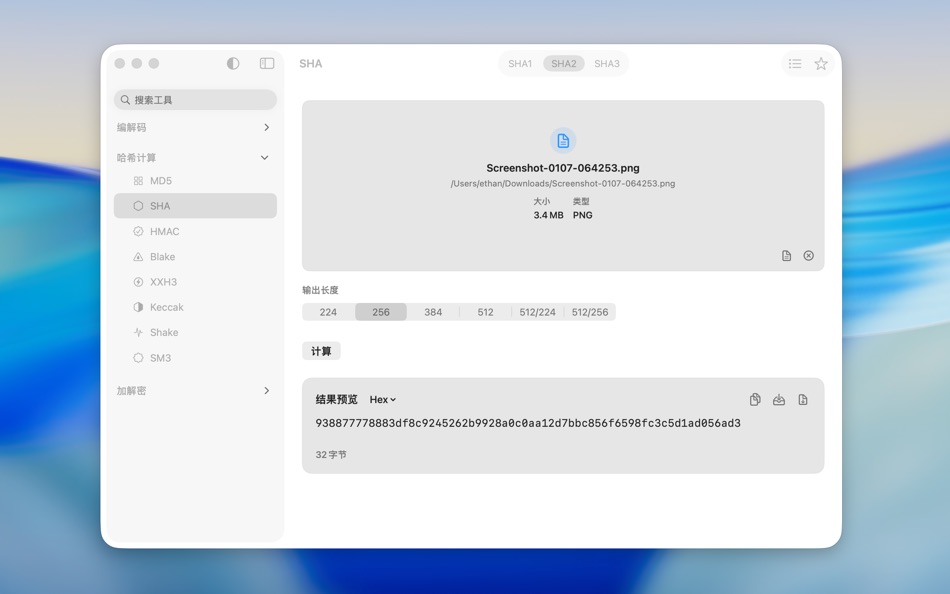Star this tool as favorite
Screen dimensions: 950x594
tap(821, 63)
